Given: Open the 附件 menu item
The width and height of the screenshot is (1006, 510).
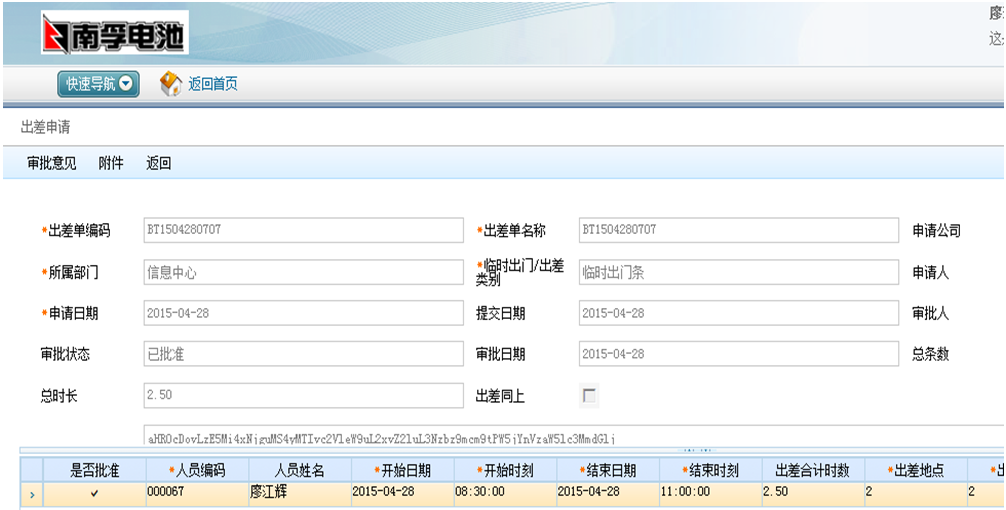Looking at the screenshot, I should (x=111, y=163).
